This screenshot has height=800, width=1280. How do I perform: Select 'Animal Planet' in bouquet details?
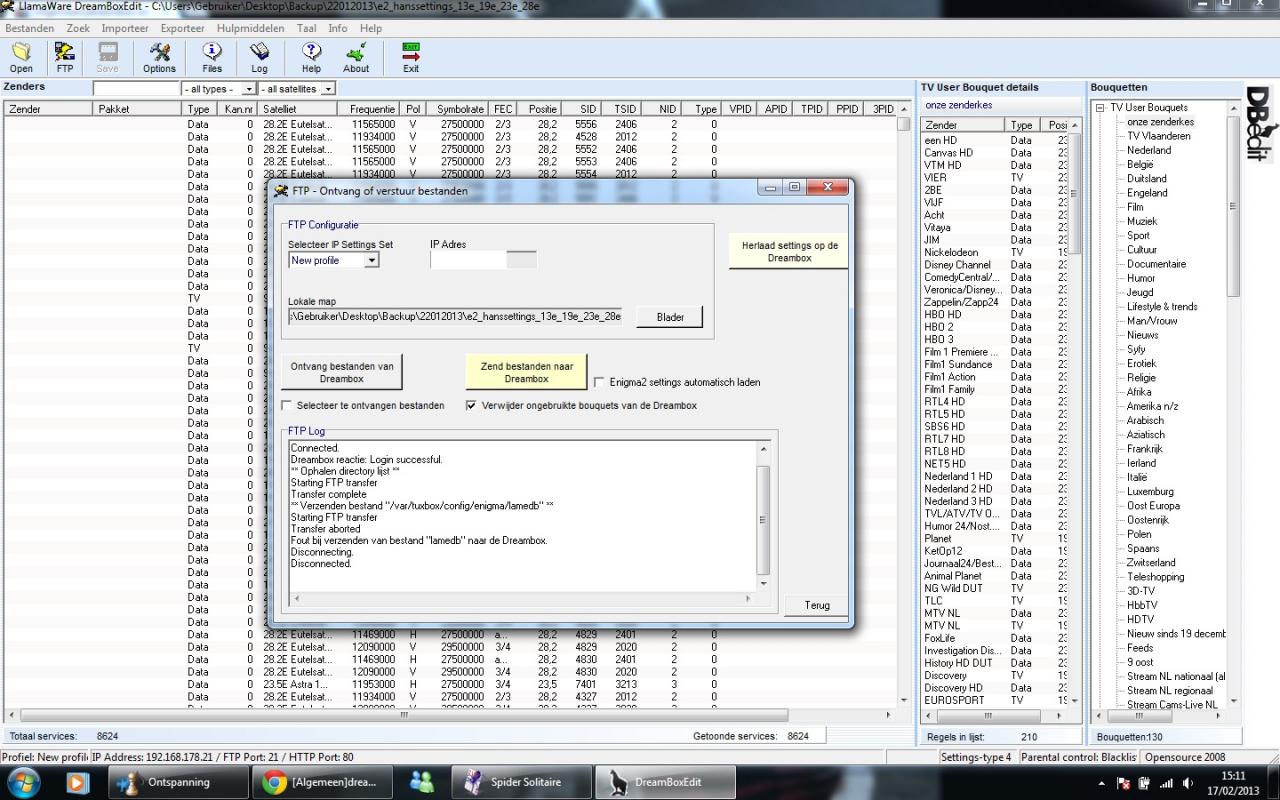click(x=952, y=576)
